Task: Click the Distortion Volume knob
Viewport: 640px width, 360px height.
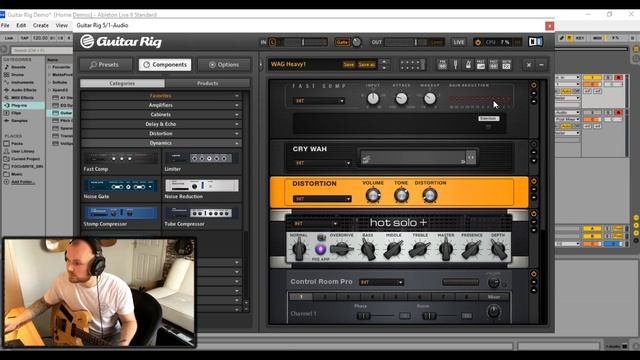Action: [373, 196]
